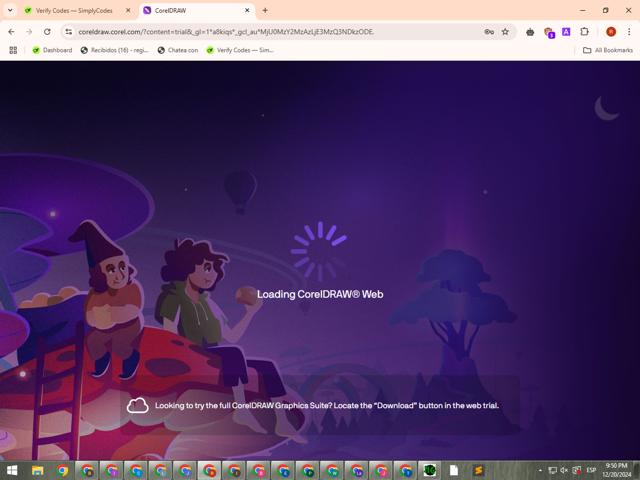Open the Sublime Text taskbar icon
640x480 pixels.
click(x=478, y=471)
